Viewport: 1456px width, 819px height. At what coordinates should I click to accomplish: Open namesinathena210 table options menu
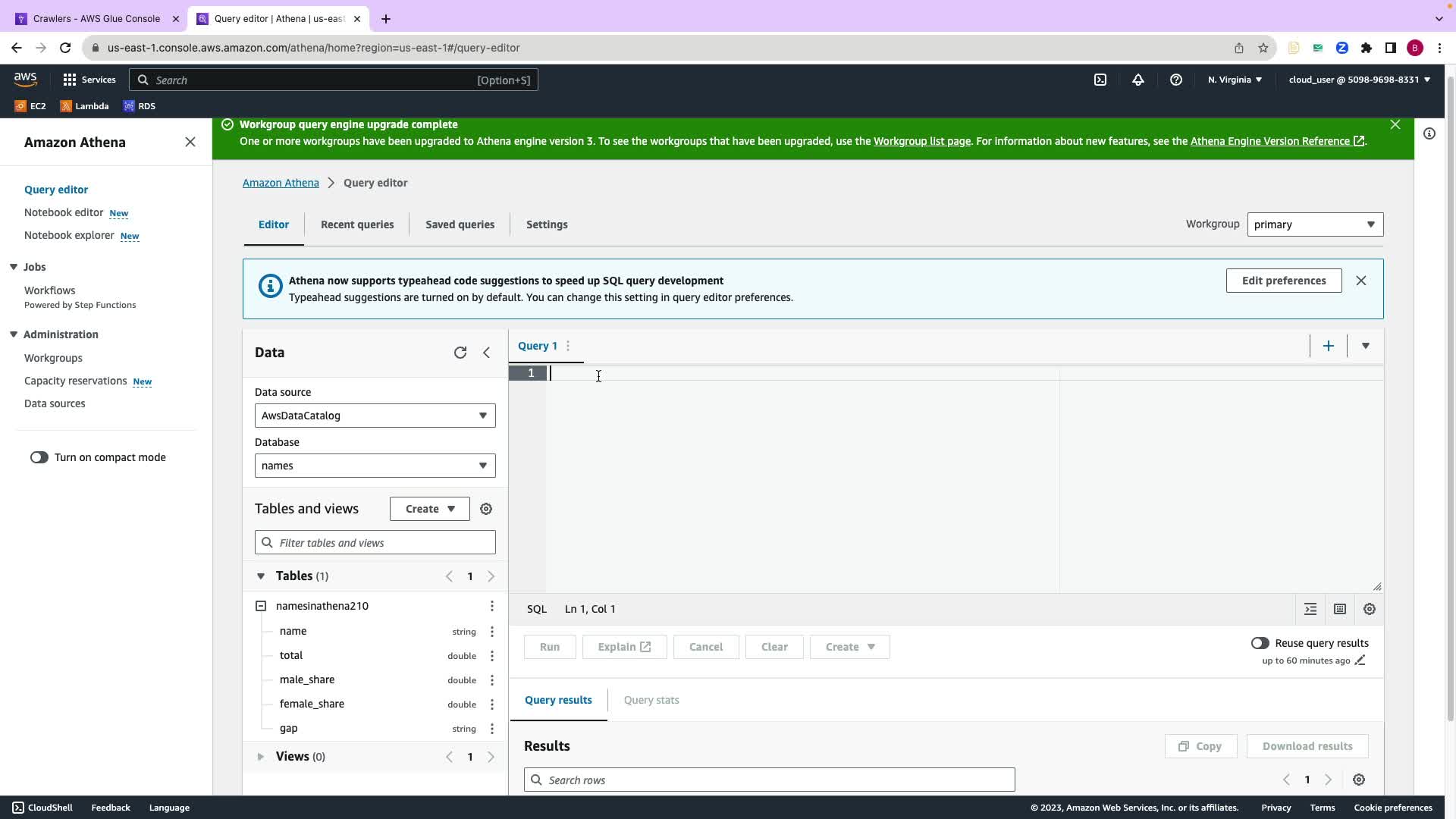[492, 606]
